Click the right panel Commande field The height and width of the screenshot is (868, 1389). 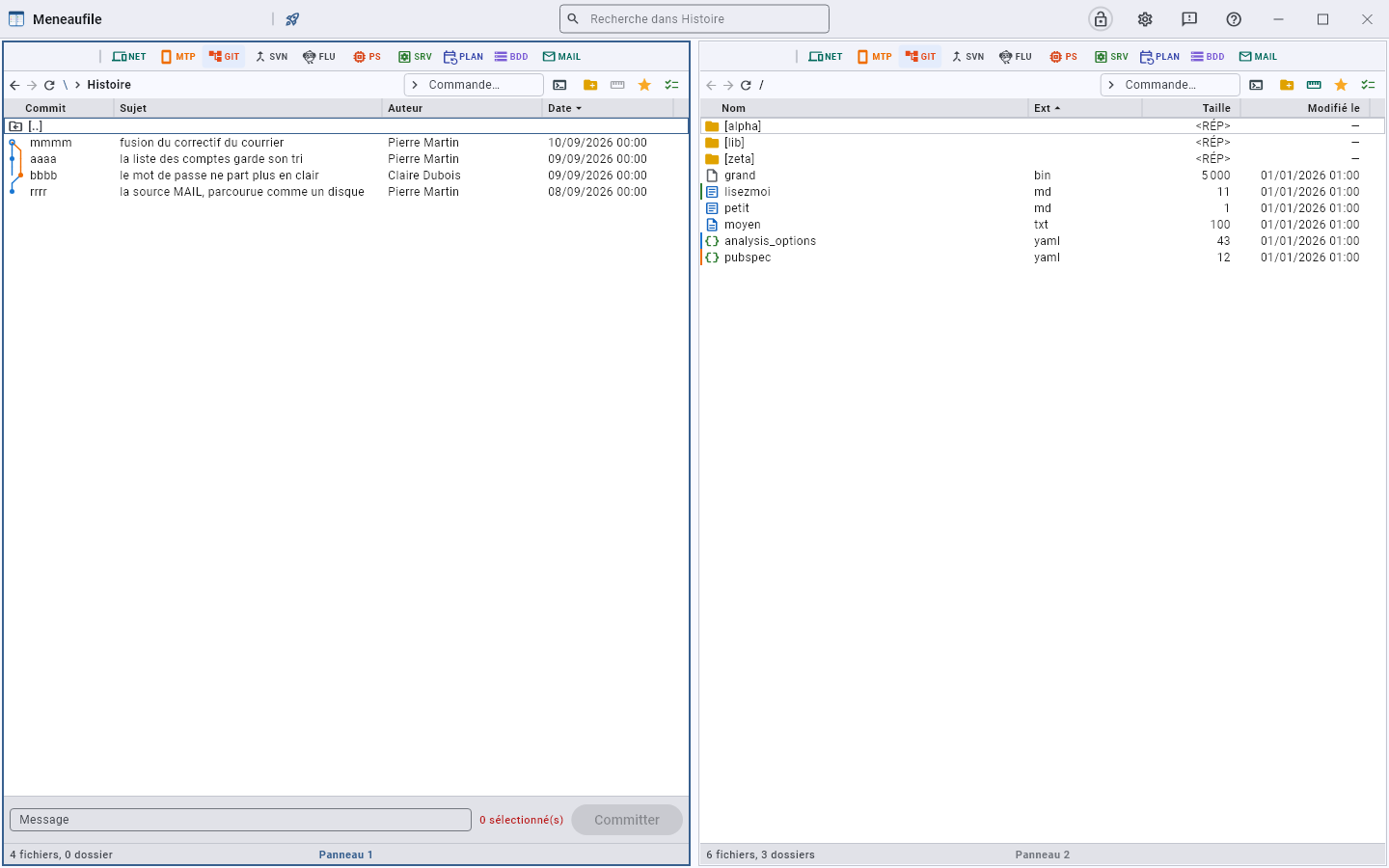tap(1170, 85)
